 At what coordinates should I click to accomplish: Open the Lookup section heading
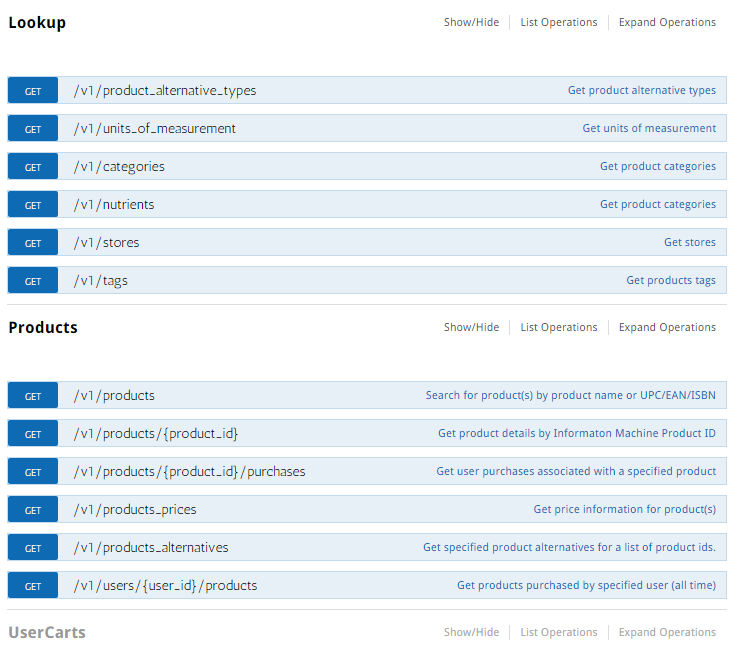37,23
